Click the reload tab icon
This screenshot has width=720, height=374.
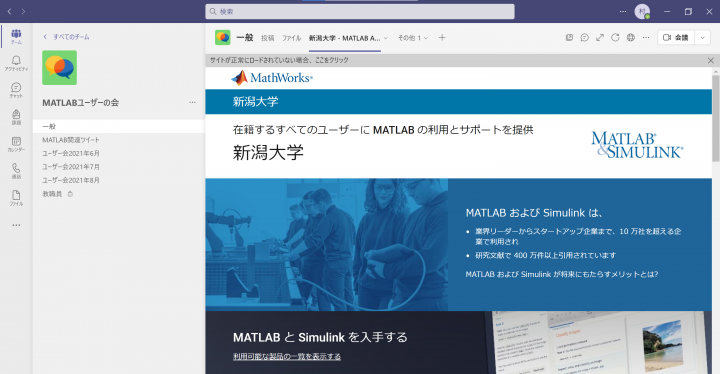615,38
